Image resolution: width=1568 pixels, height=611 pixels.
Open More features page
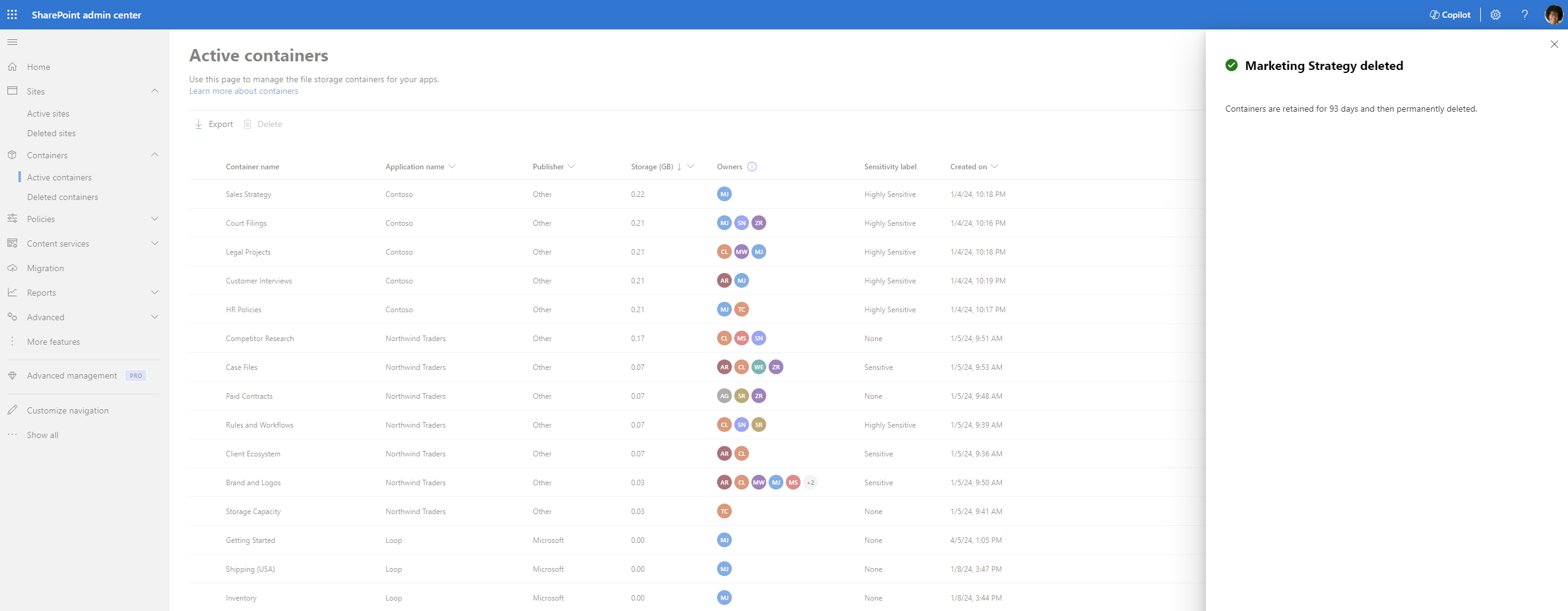(x=53, y=342)
